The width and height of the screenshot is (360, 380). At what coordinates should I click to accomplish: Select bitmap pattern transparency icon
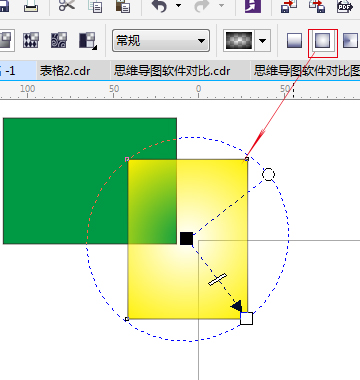click(x=59, y=40)
